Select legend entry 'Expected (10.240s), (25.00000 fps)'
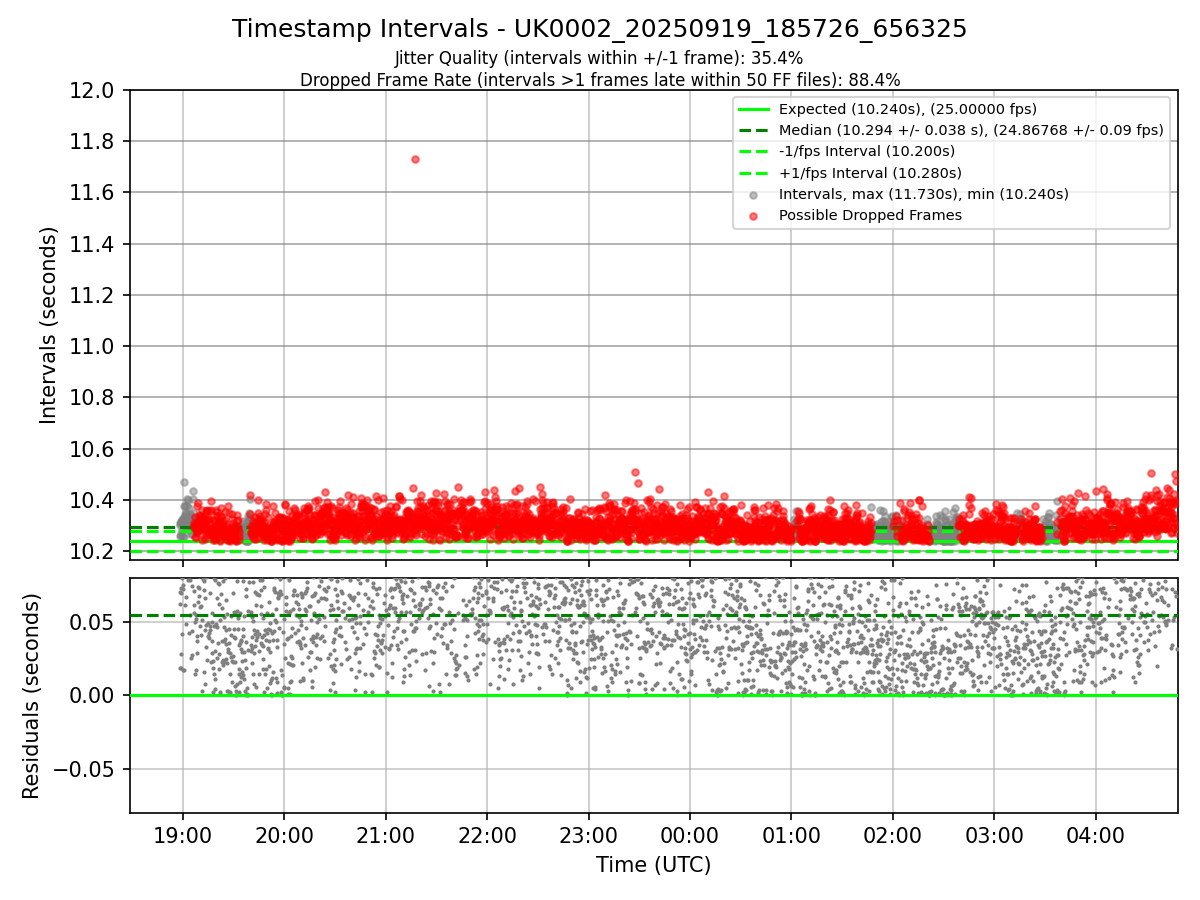 click(x=908, y=109)
